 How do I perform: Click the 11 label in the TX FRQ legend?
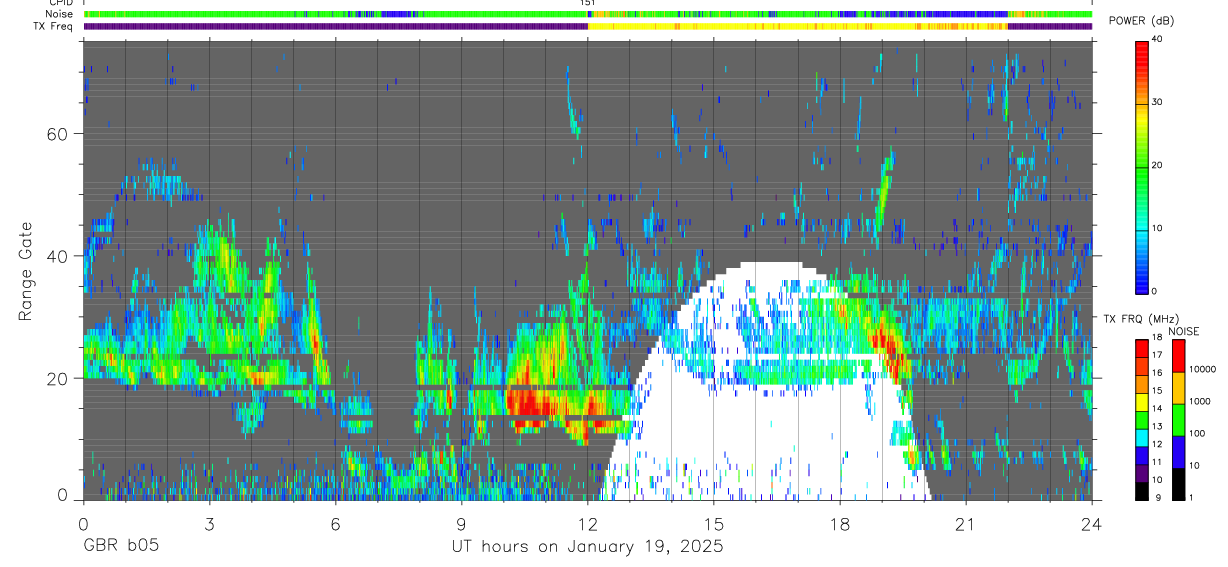click(1158, 462)
